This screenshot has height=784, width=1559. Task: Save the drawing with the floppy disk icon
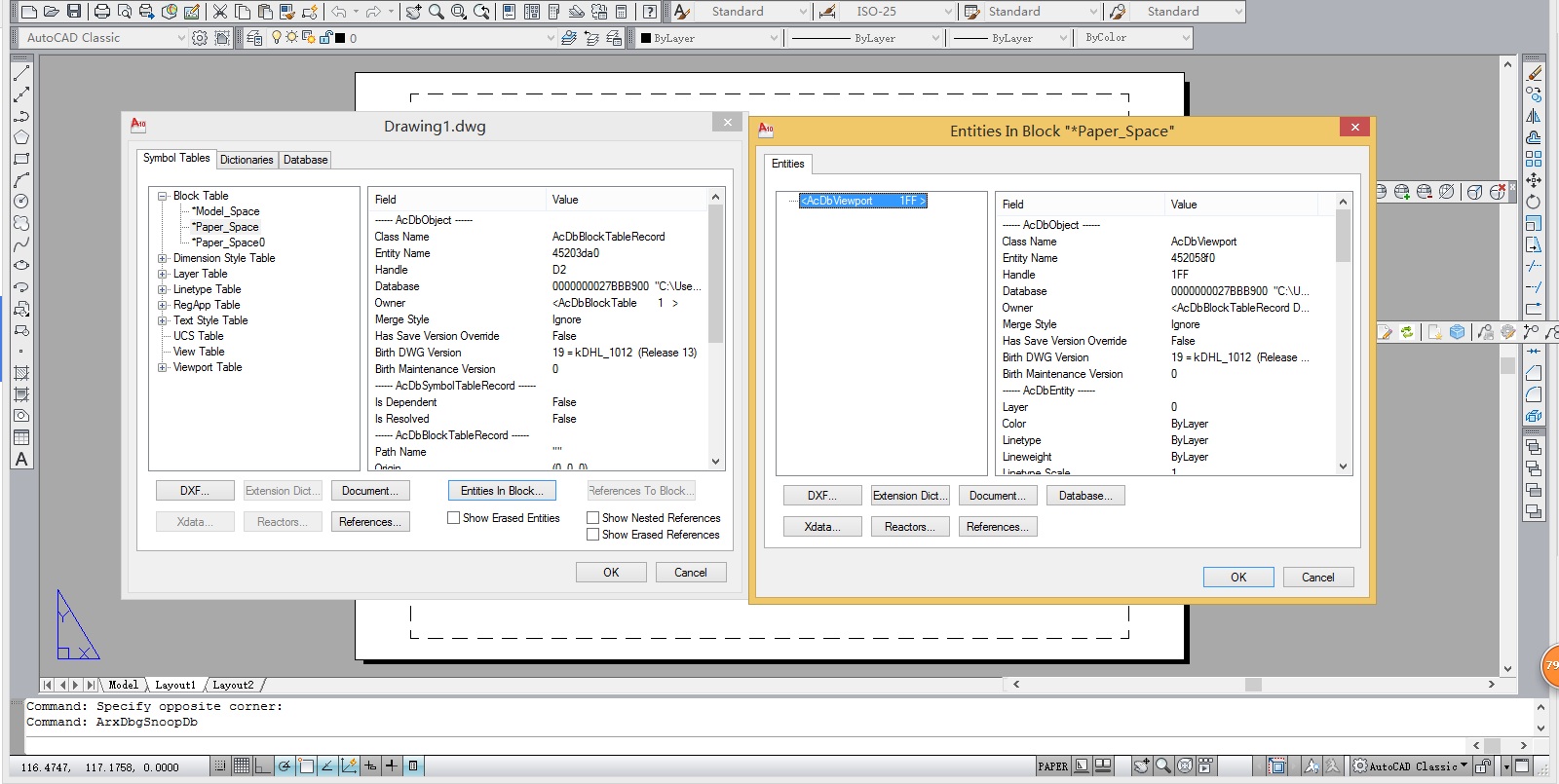(74, 12)
